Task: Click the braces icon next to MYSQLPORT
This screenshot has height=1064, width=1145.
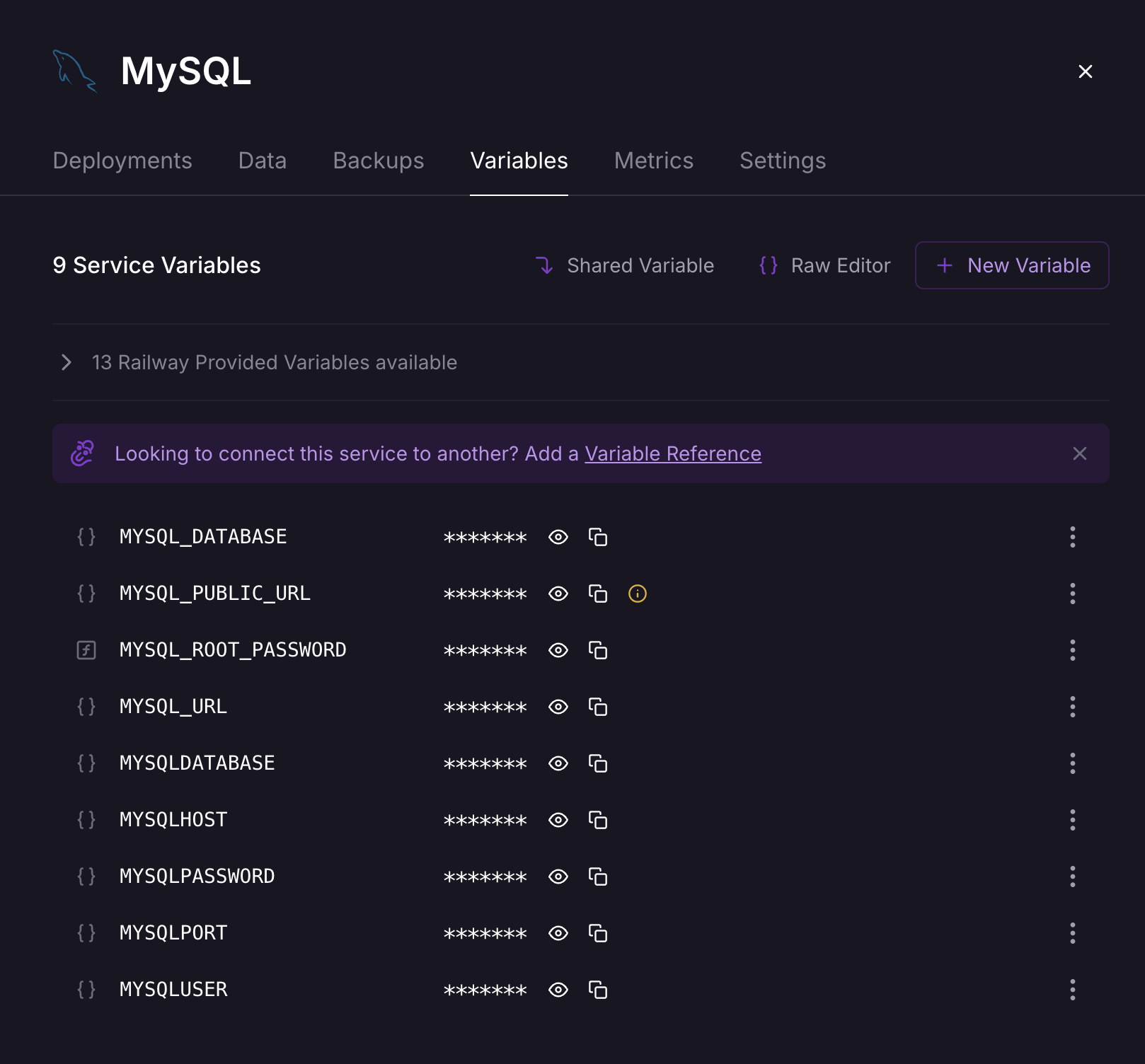Action: click(86, 933)
